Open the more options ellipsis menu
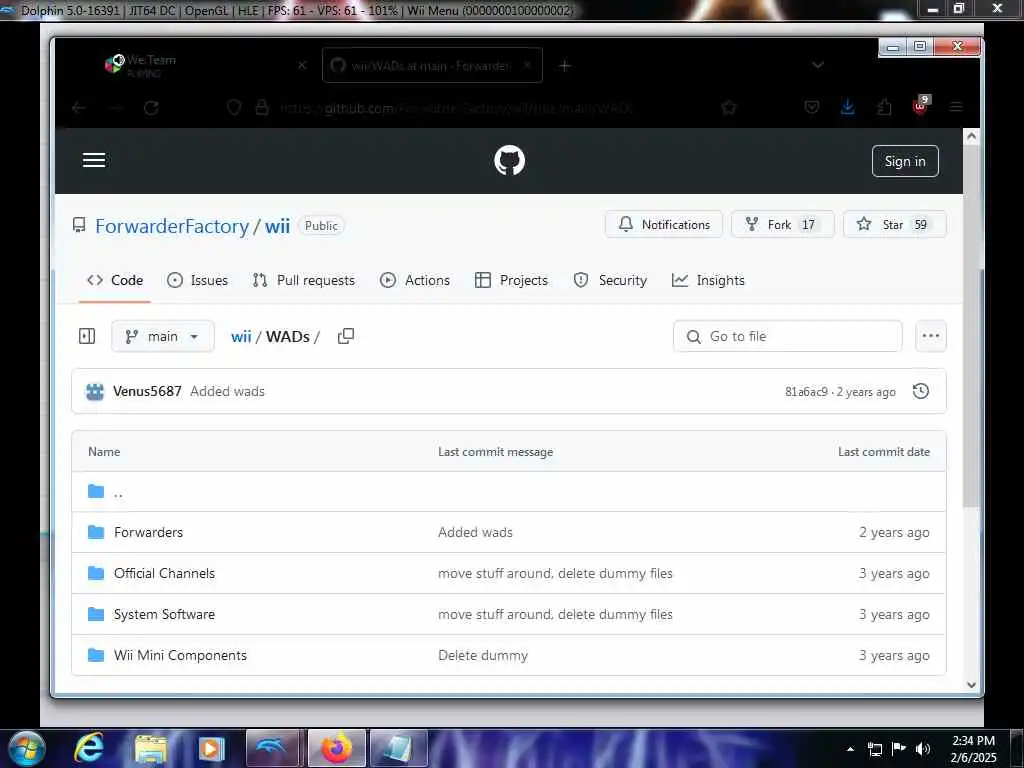Screen dimensions: 1024x768 [x=931, y=336]
